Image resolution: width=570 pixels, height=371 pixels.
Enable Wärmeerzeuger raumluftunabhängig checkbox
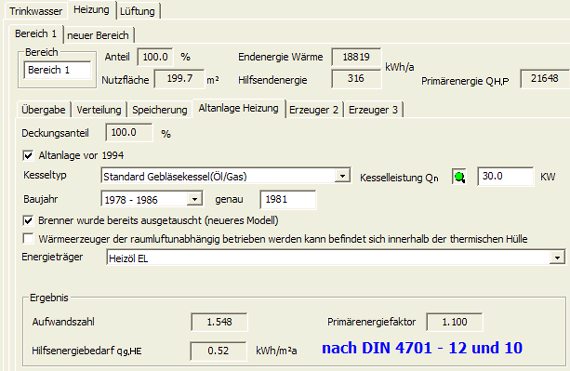(x=28, y=239)
